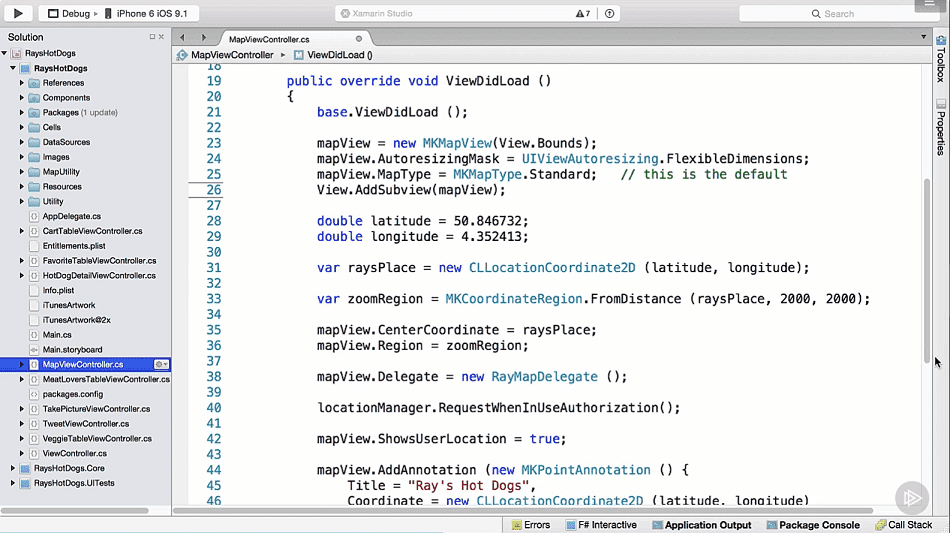Select iTunesArtwork file icon
Screen dimensions: 950x533
point(34,305)
